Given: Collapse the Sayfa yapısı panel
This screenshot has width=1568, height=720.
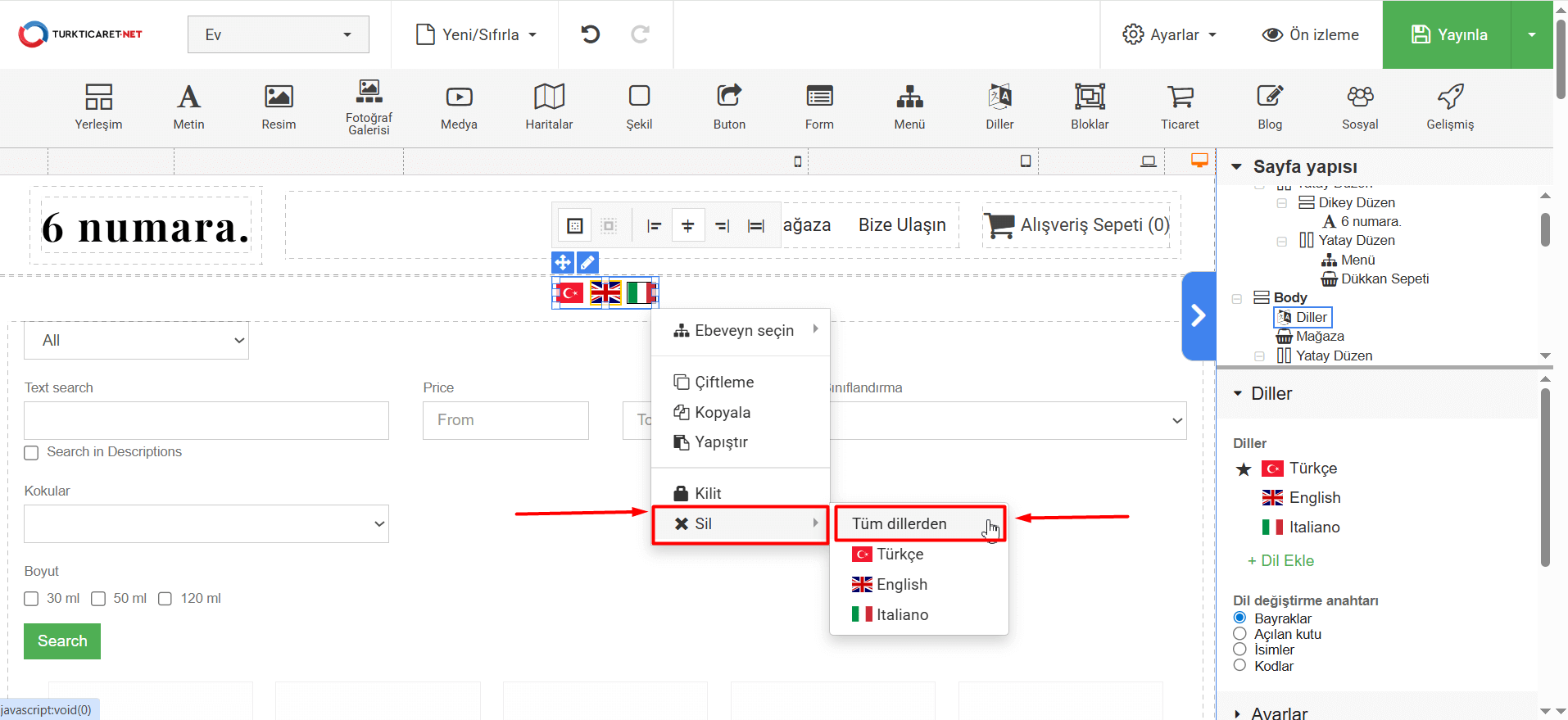Looking at the screenshot, I should [1236, 167].
